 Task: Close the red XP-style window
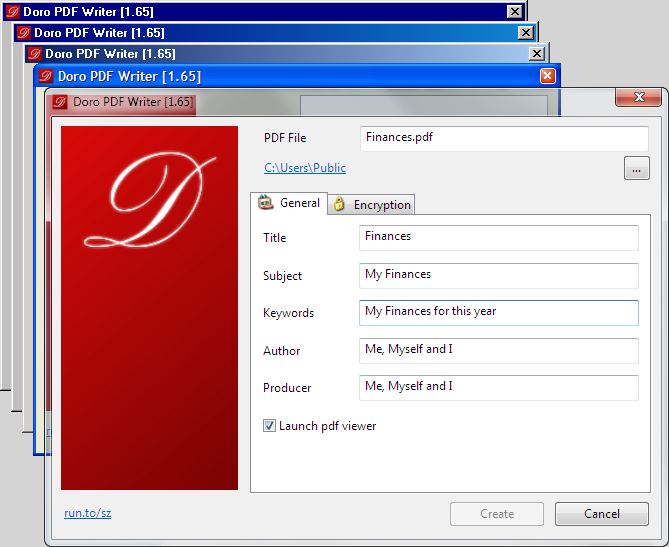tap(547, 76)
